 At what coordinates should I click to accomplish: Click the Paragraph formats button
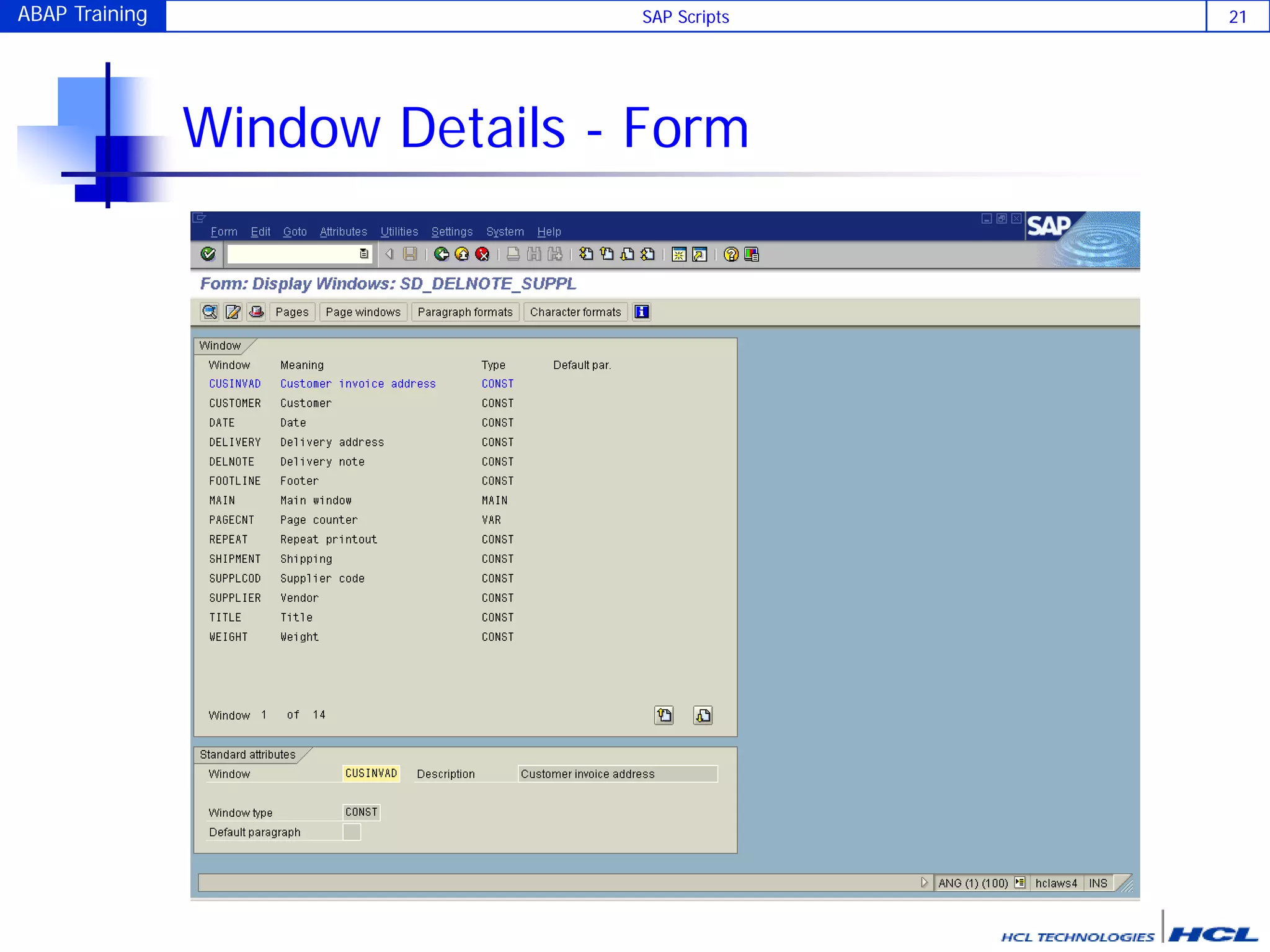464,312
